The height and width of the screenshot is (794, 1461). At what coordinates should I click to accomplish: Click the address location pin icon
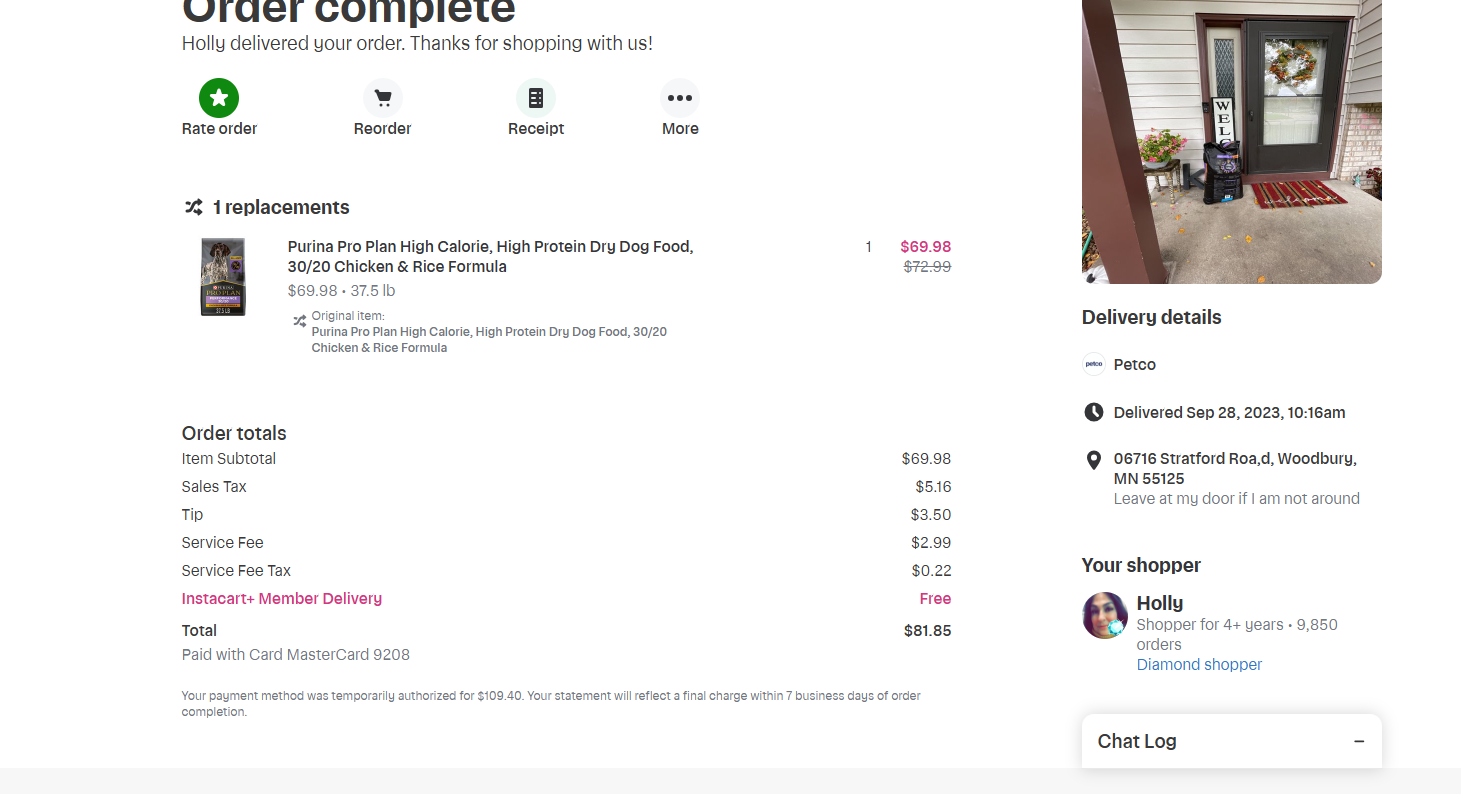pos(1094,460)
